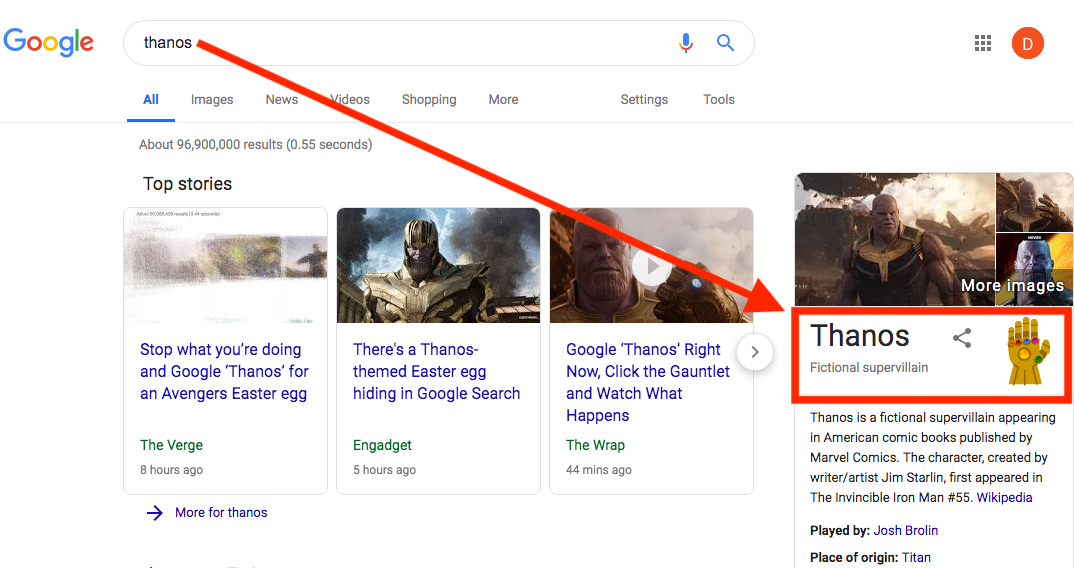Image resolution: width=1074 pixels, height=568 pixels.
Task: Click the search box containing thanos
Action: 400,43
